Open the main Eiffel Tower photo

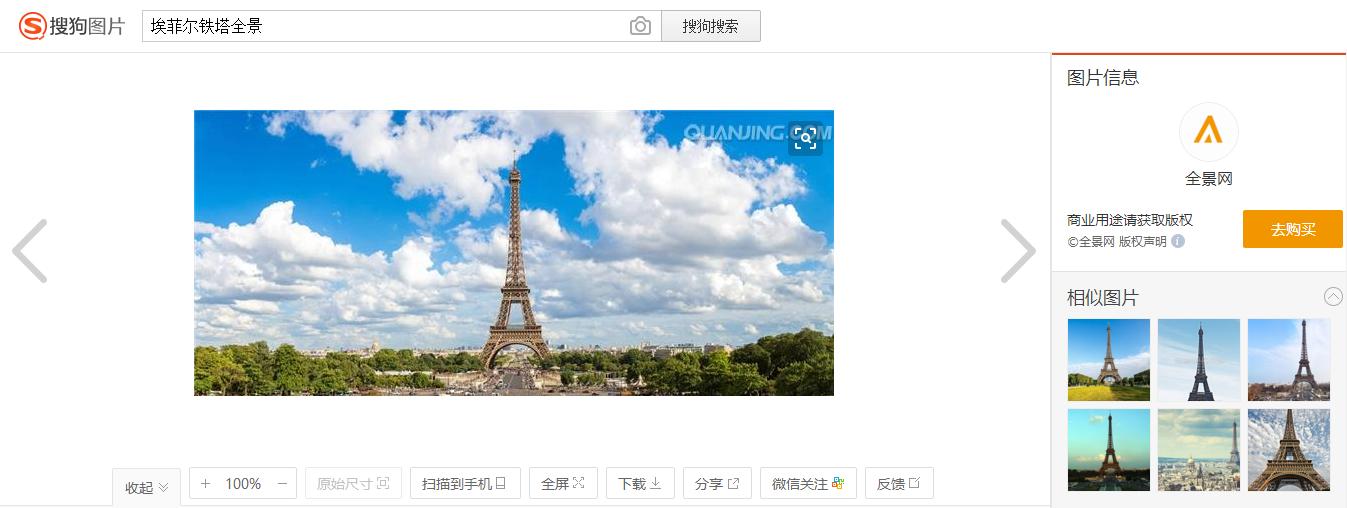514,253
